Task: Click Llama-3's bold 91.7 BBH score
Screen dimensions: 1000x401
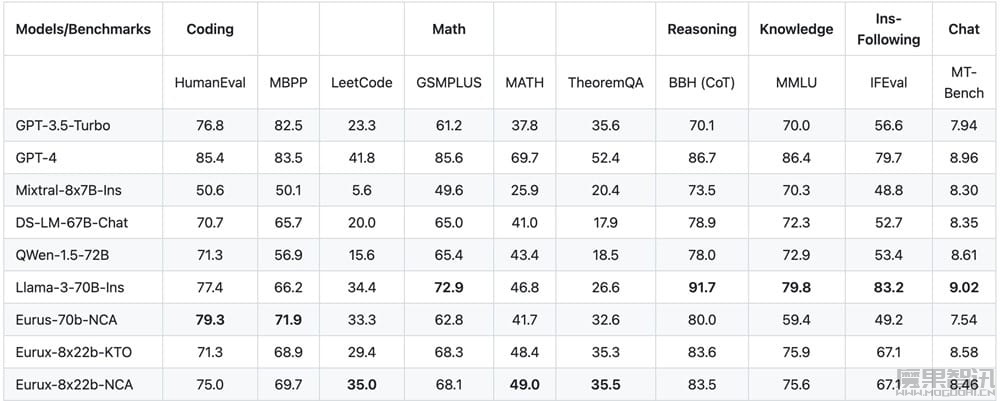Action: 702,288
